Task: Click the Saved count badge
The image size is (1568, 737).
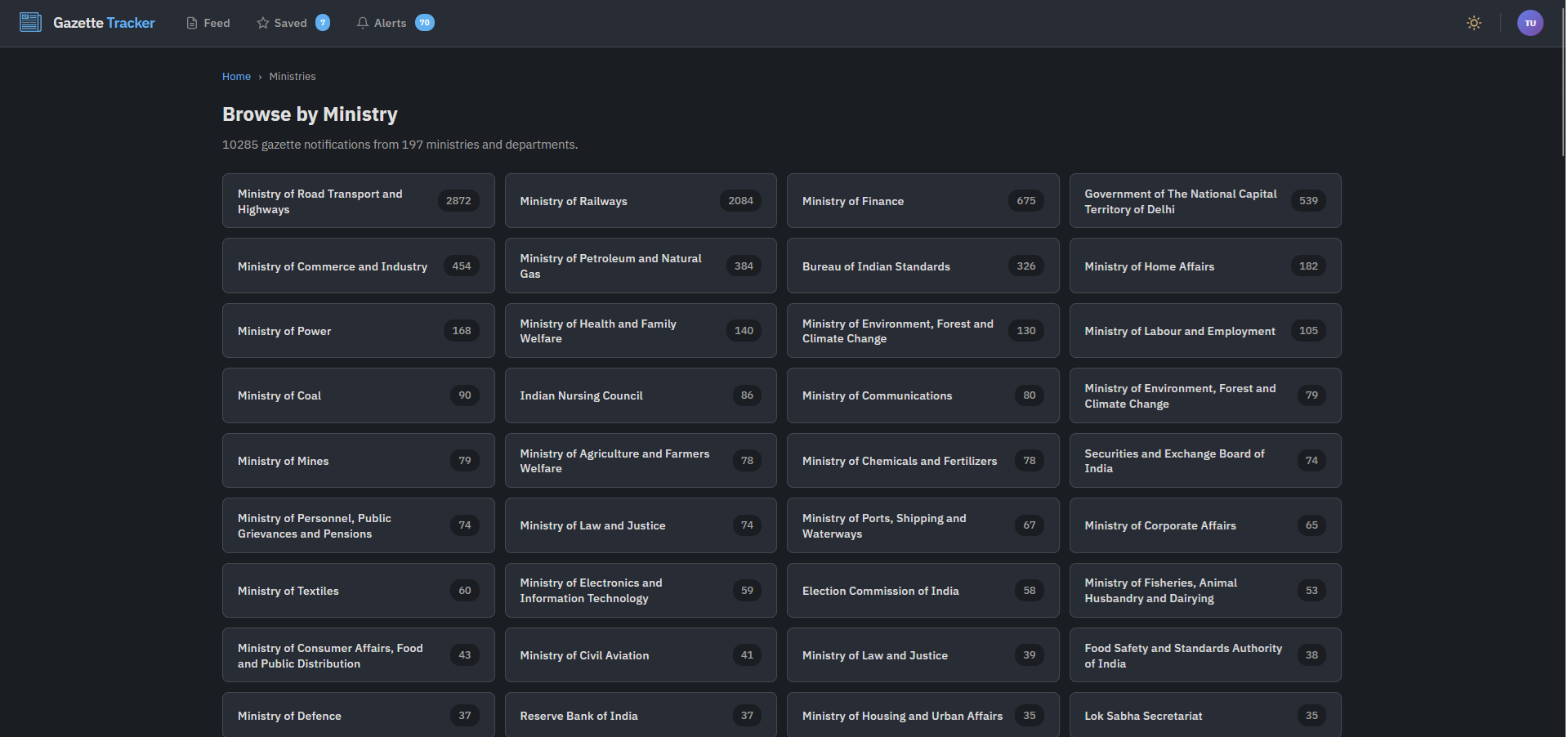Action: (323, 23)
